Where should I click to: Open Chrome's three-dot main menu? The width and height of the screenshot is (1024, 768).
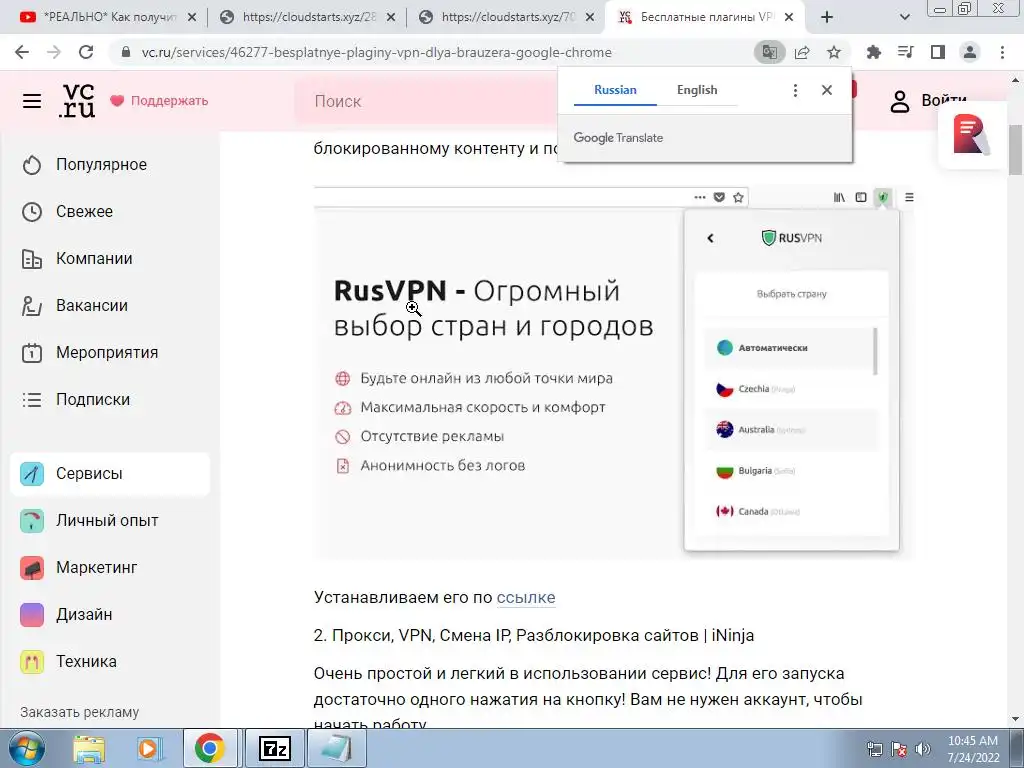tap(1002, 52)
